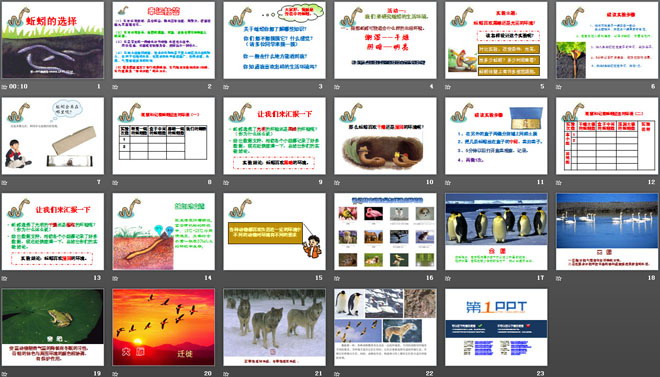Screen dimensions: 660x377
Task: Click the star icon under slide 23
Action: pos(448,374)
